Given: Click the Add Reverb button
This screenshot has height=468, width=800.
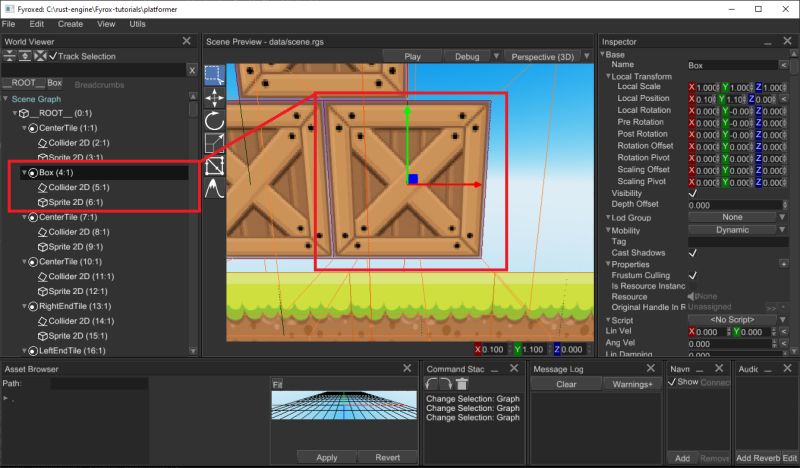Looking at the screenshot, I should [758, 458].
